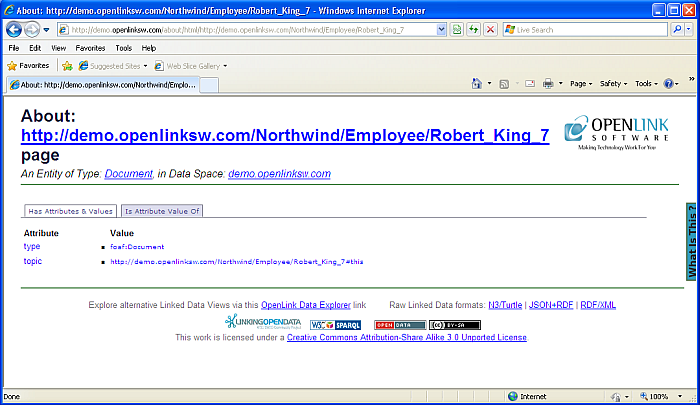The width and height of the screenshot is (700, 405).
Task: Open the JSON+RDF format link
Action: coord(551,305)
